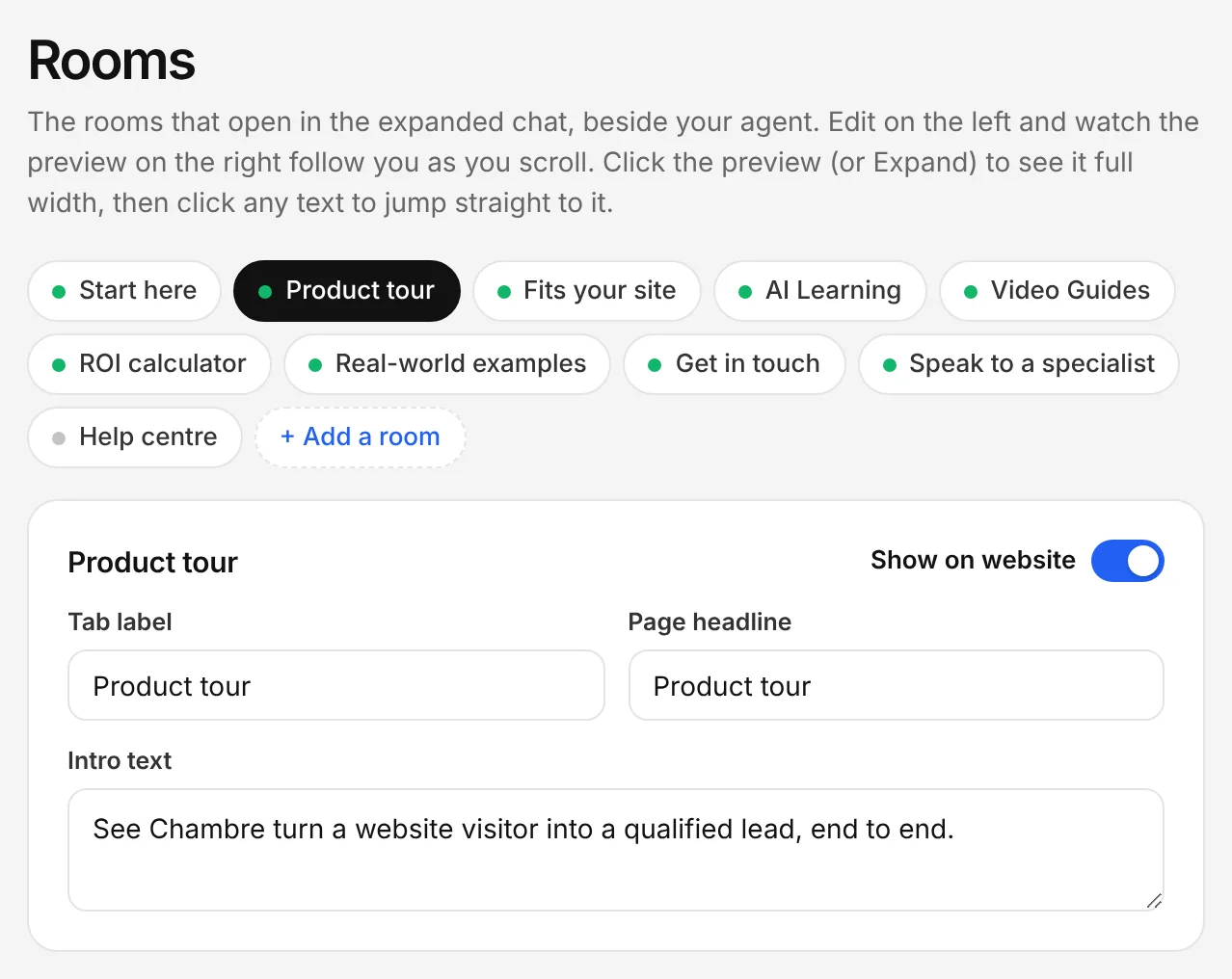Go to the Video Guides room

1058,291
